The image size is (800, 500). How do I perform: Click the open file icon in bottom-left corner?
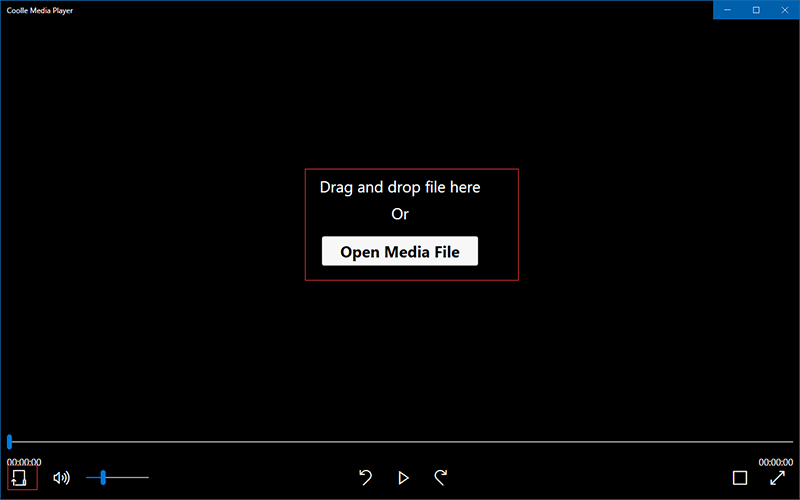[x=19, y=478]
